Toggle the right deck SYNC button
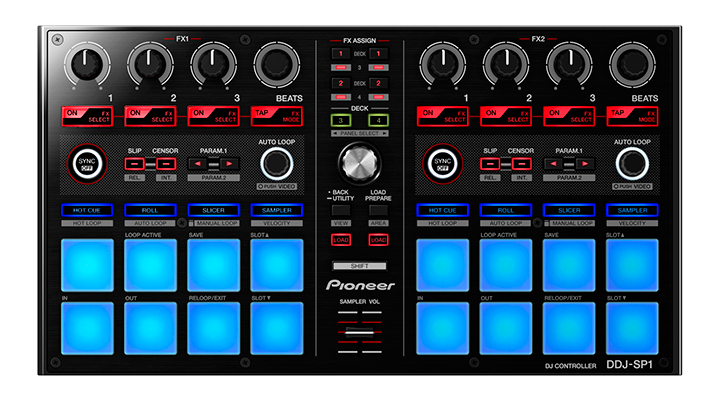 tap(443, 164)
